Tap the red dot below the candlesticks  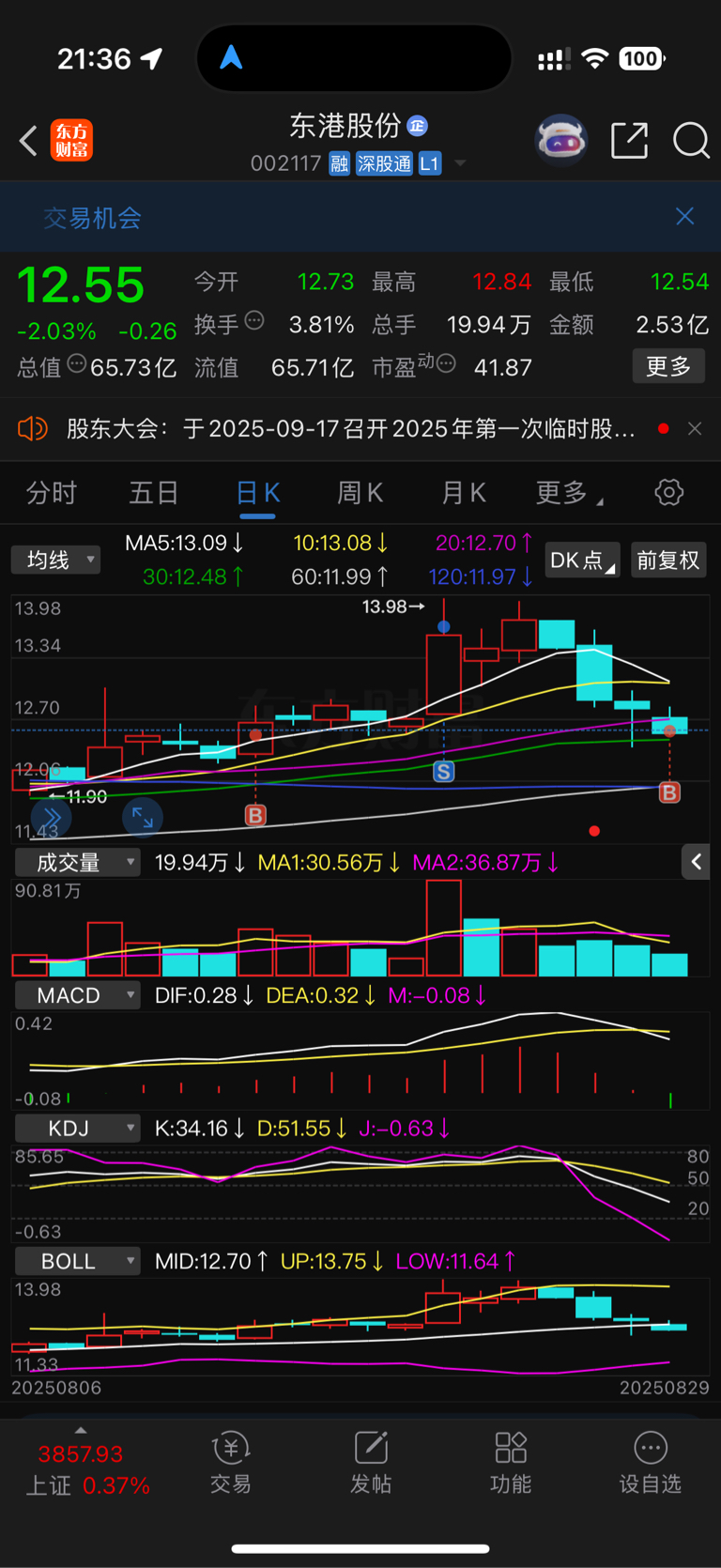pos(594,831)
